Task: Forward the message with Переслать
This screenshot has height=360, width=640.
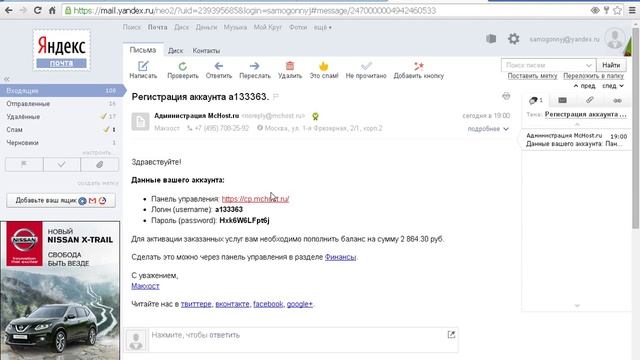Action: pyautogui.click(x=255, y=70)
